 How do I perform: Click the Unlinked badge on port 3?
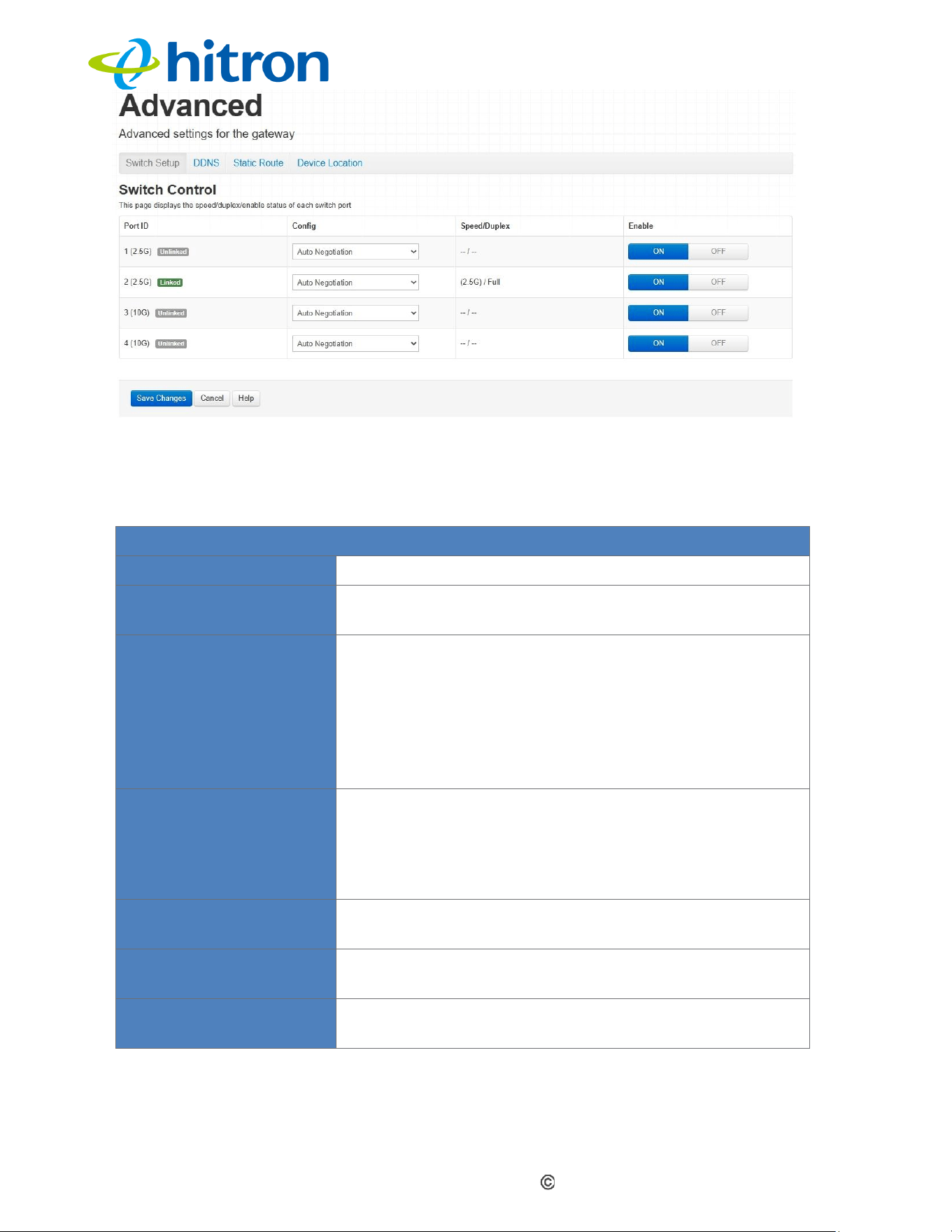[171, 313]
